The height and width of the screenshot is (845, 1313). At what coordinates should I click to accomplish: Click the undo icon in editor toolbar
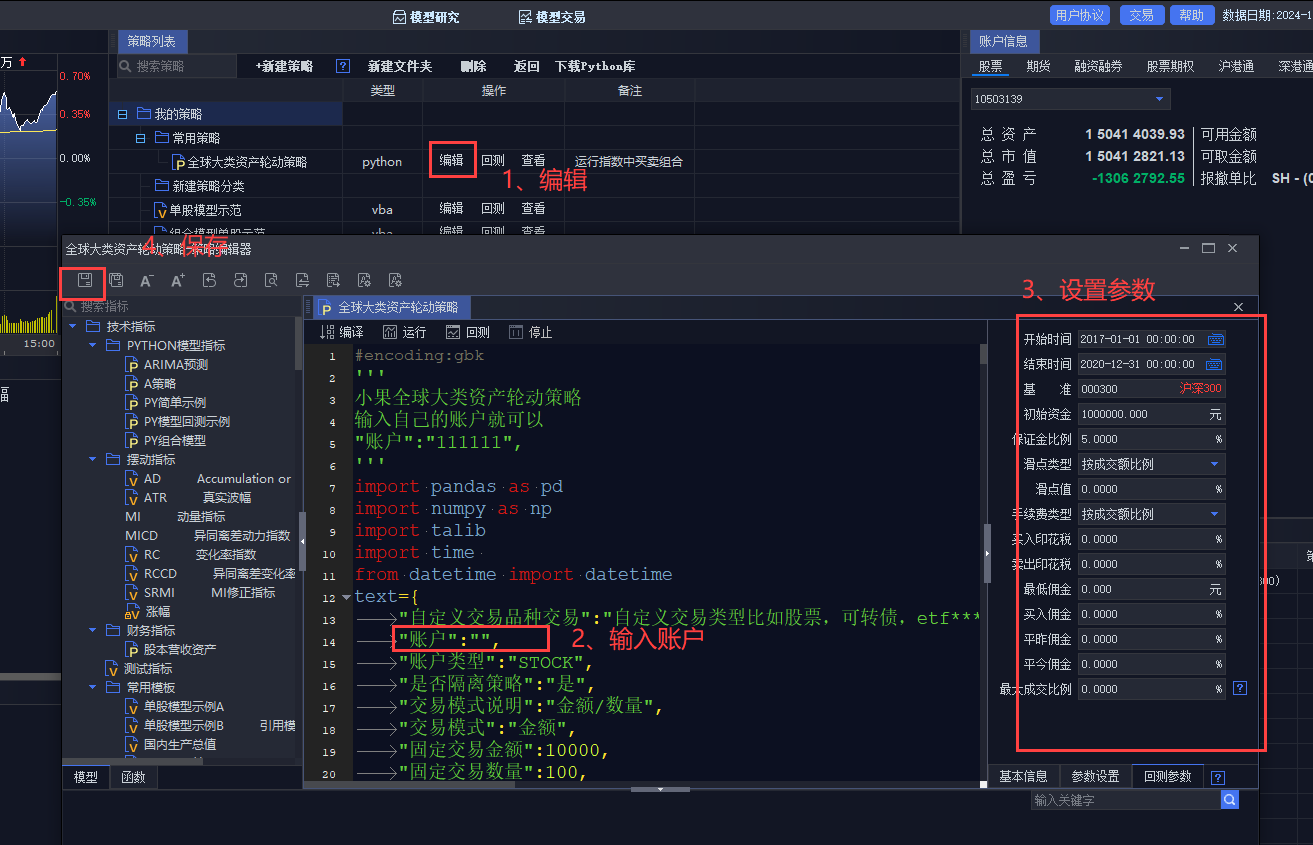click(x=209, y=281)
